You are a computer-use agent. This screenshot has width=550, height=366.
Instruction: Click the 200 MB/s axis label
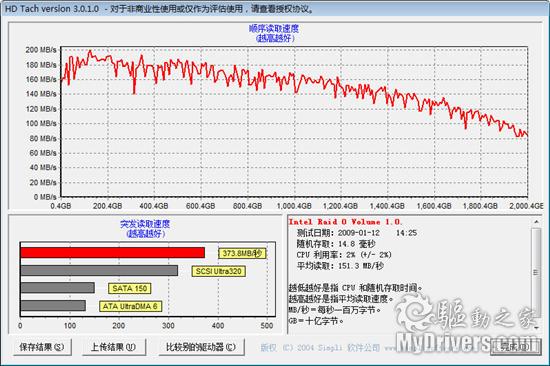pos(41,50)
